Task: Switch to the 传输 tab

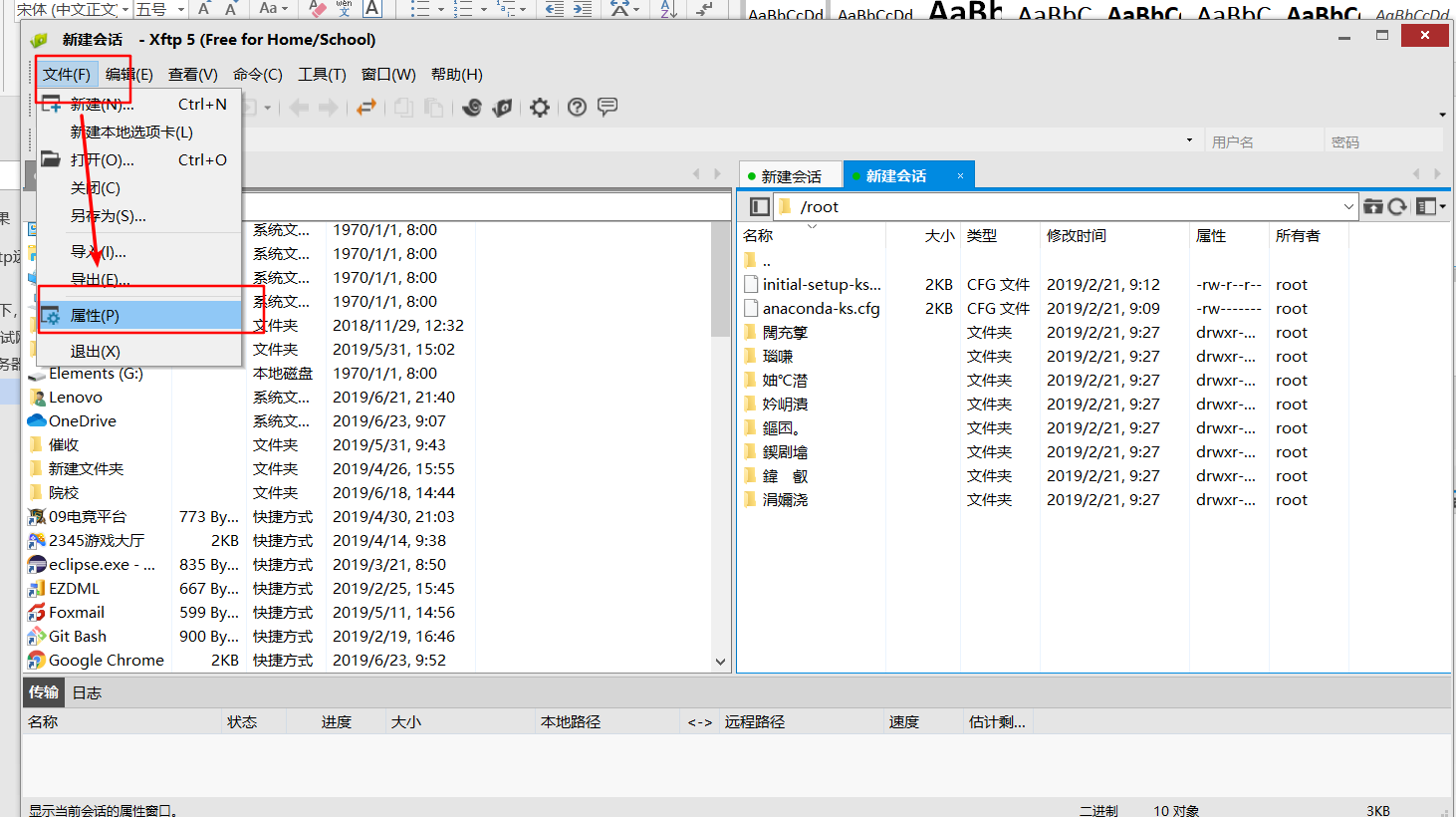Action: pyautogui.click(x=44, y=691)
